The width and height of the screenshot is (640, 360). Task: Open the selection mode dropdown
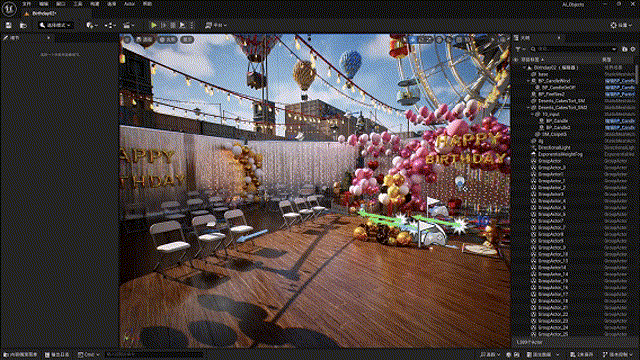click(x=56, y=25)
